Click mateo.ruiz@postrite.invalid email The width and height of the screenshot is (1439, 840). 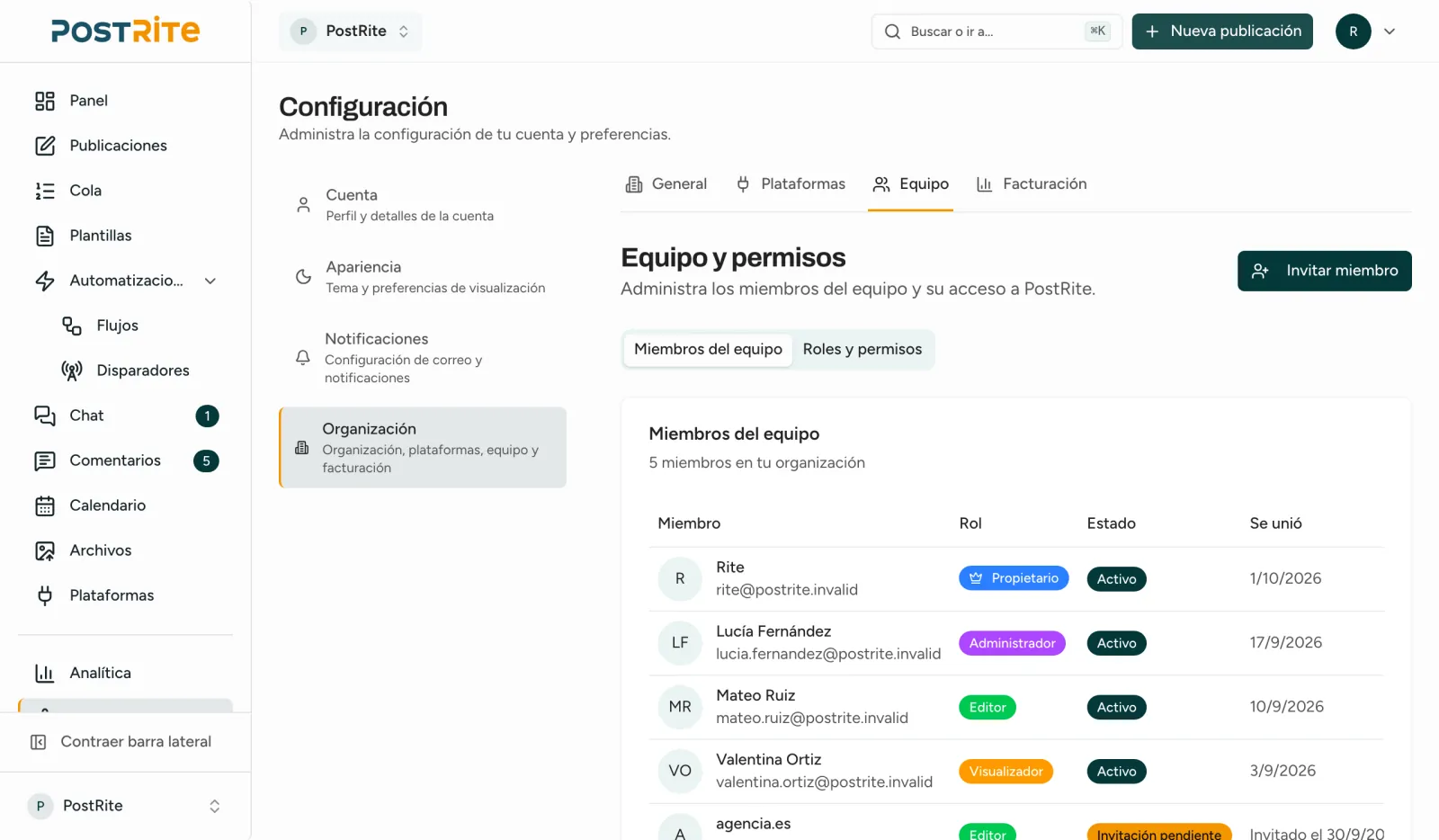click(812, 718)
